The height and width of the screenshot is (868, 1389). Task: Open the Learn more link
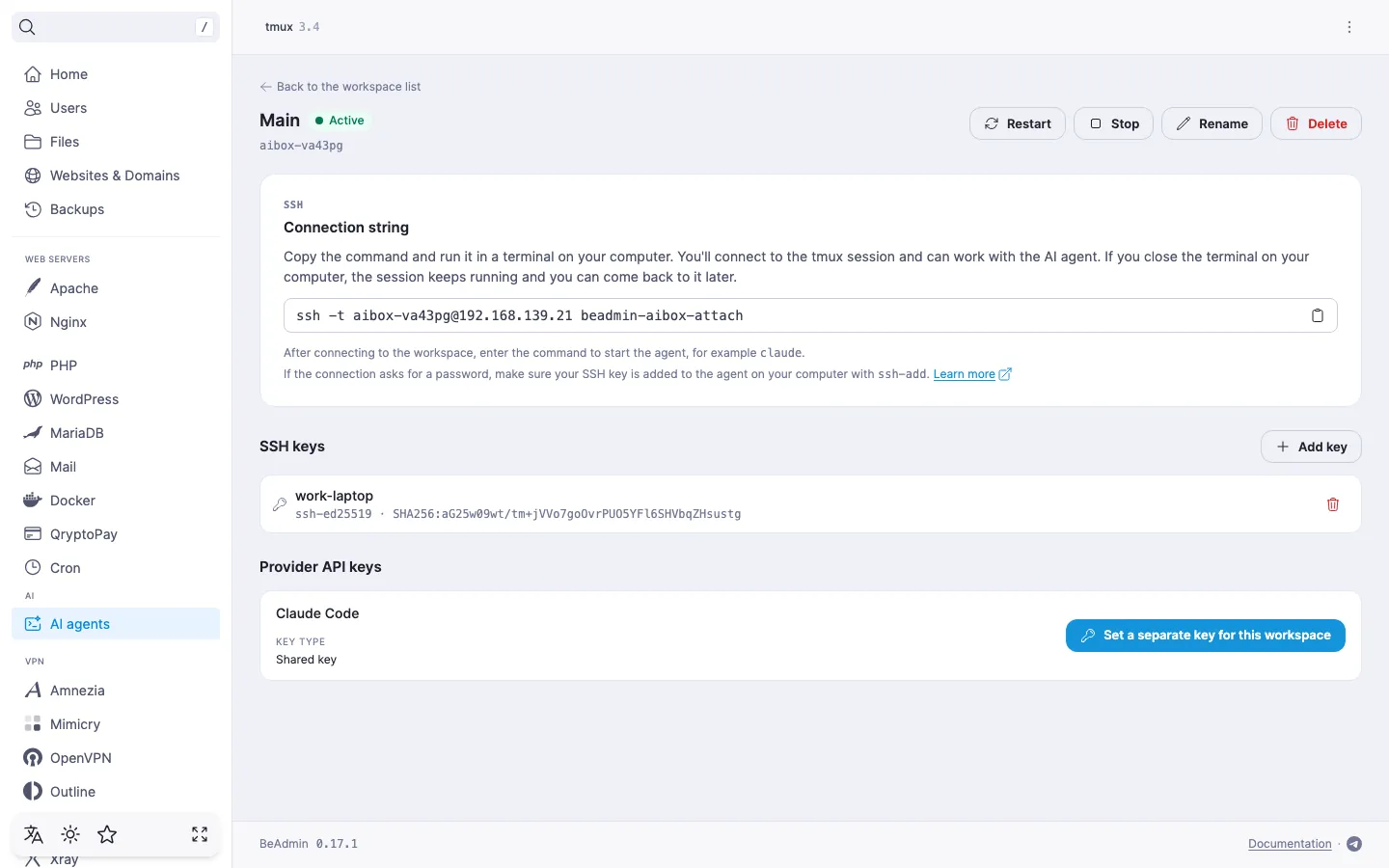coord(972,374)
